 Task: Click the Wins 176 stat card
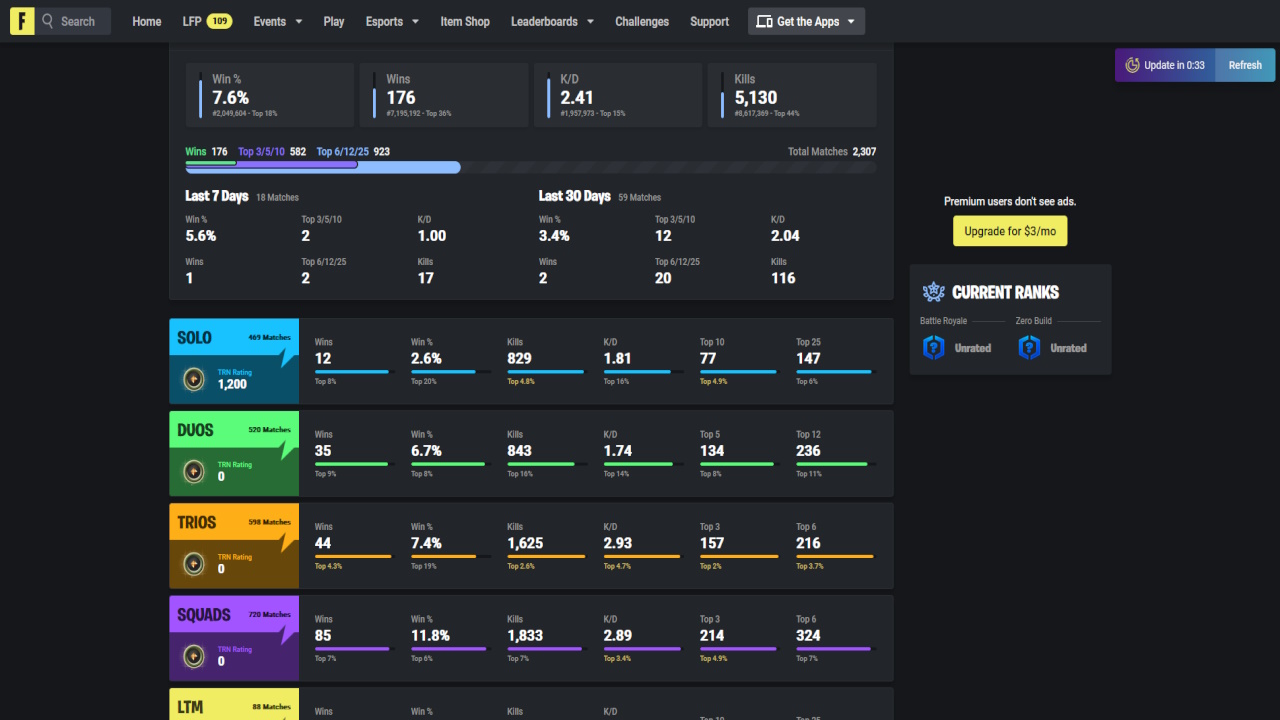[x=444, y=95]
